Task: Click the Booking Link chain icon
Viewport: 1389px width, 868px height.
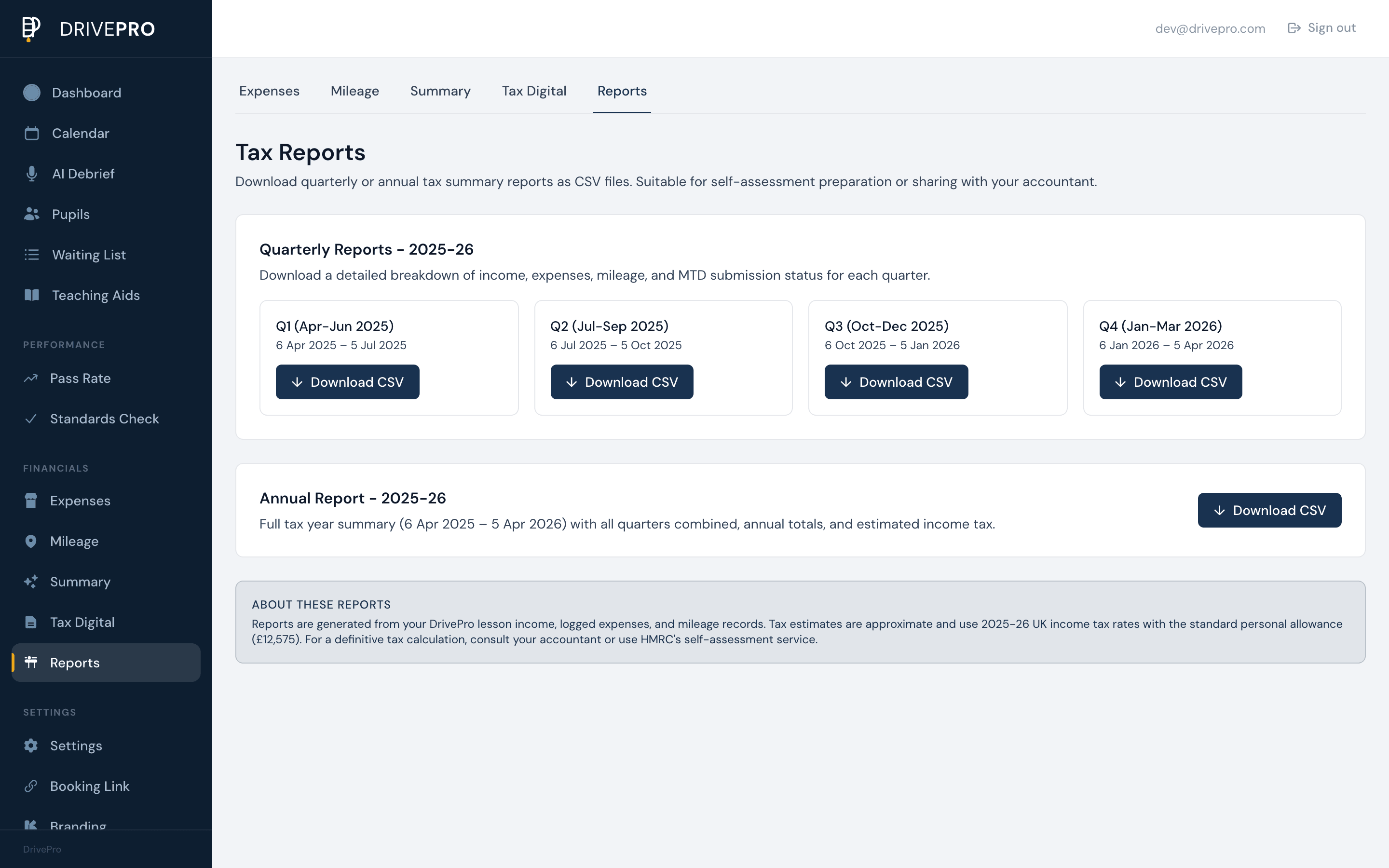Action: tap(31, 786)
